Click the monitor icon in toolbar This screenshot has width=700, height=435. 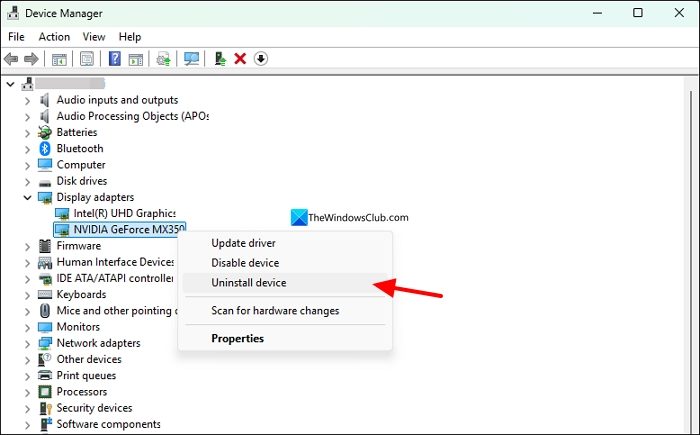[x=192, y=59]
